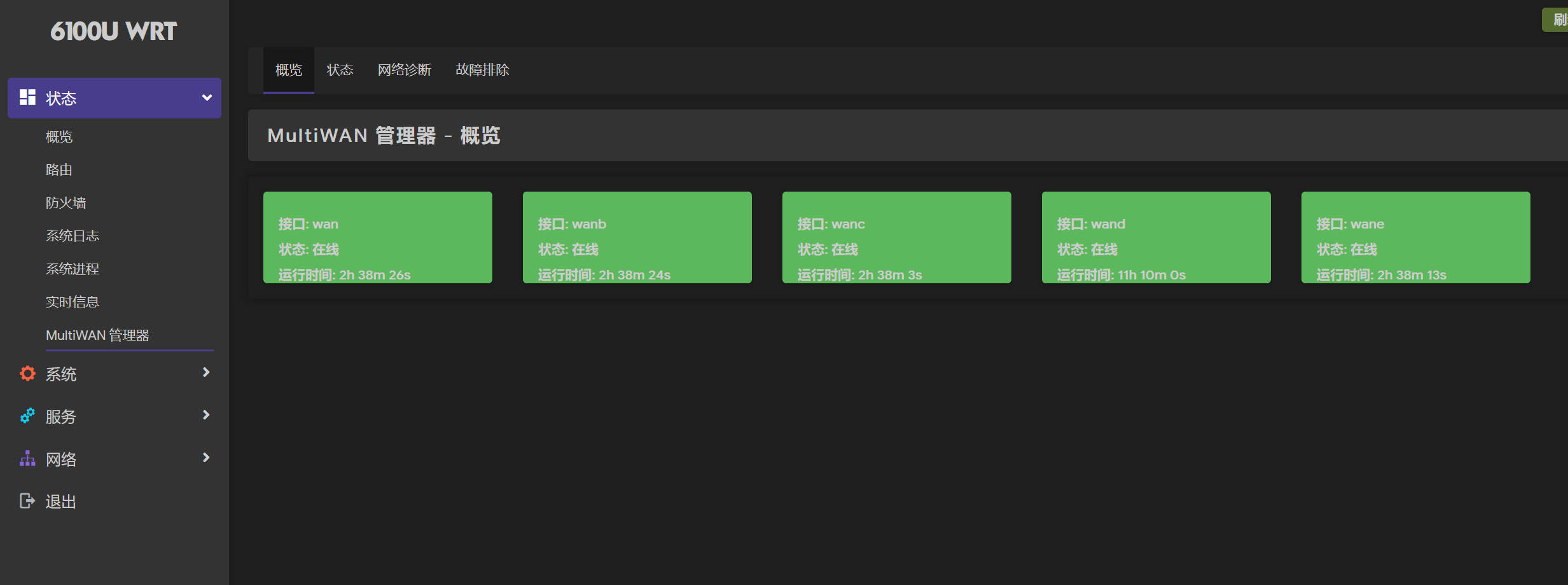Select MultiWAN 管理器 in sidebar
The width and height of the screenshot is (1568, 585).
click(x=97, y=335)
